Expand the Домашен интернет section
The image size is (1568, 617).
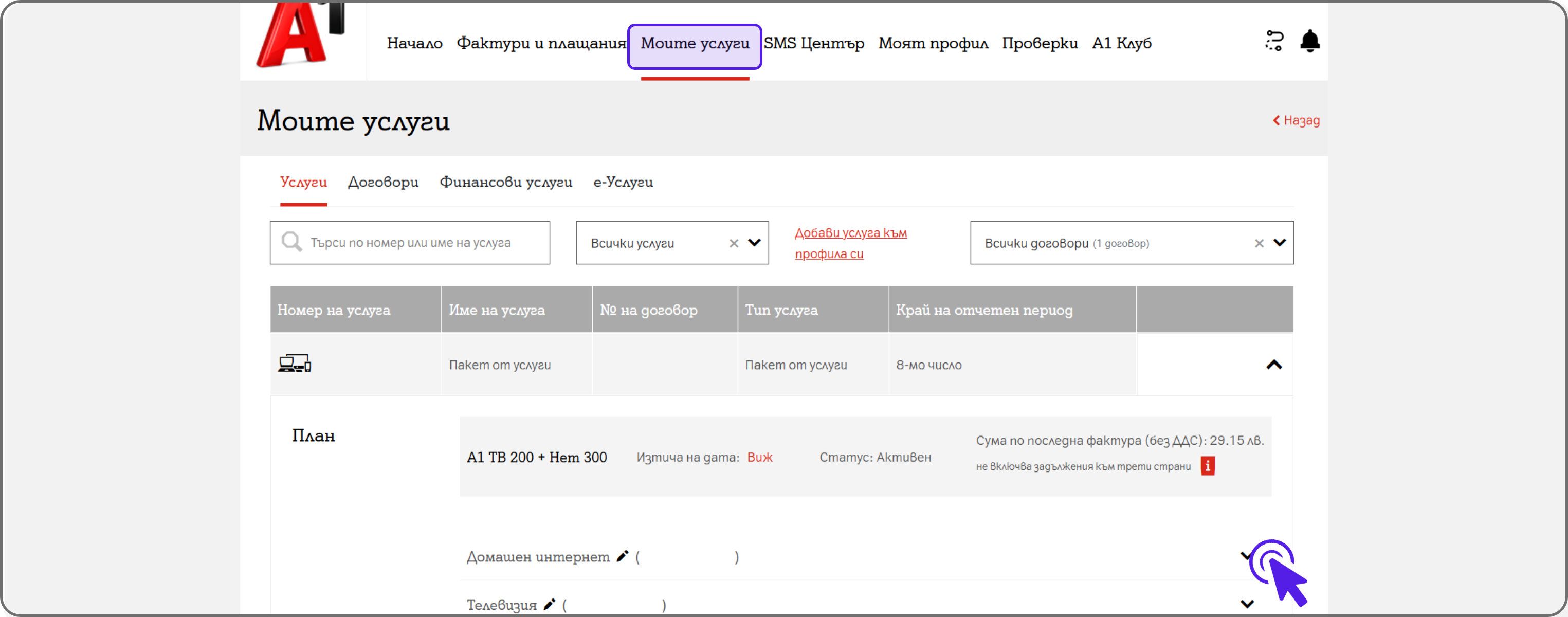[1247, 556]
